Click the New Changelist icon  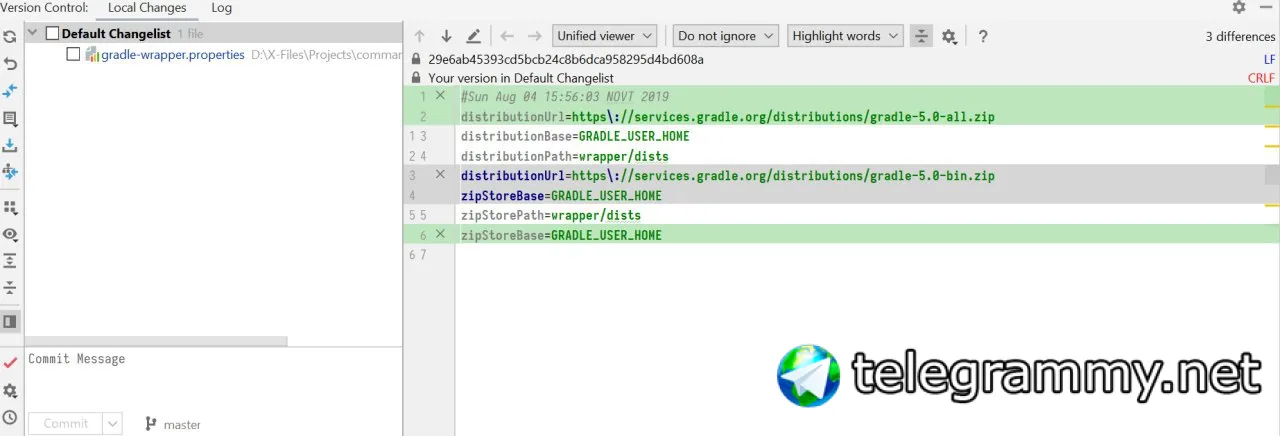click(10, 118)
